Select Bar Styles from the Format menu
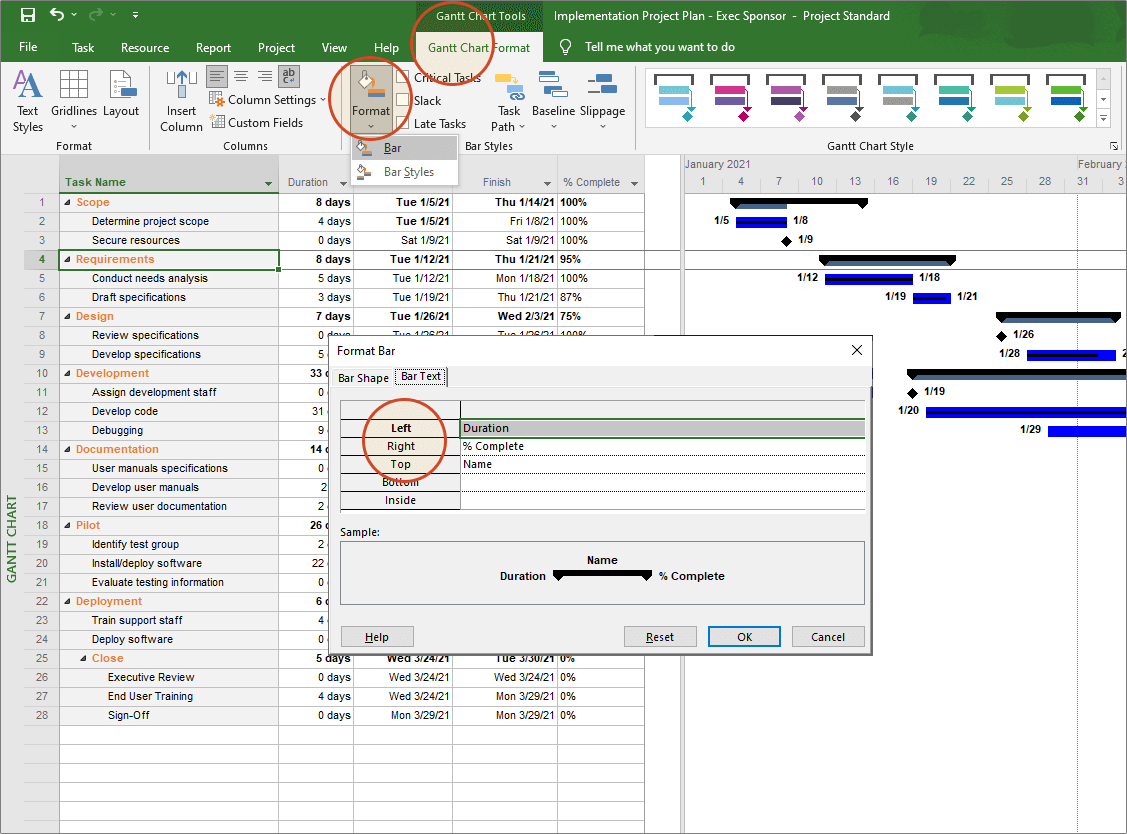Screen dimensions: 1127x834 [x=408, y=171]
